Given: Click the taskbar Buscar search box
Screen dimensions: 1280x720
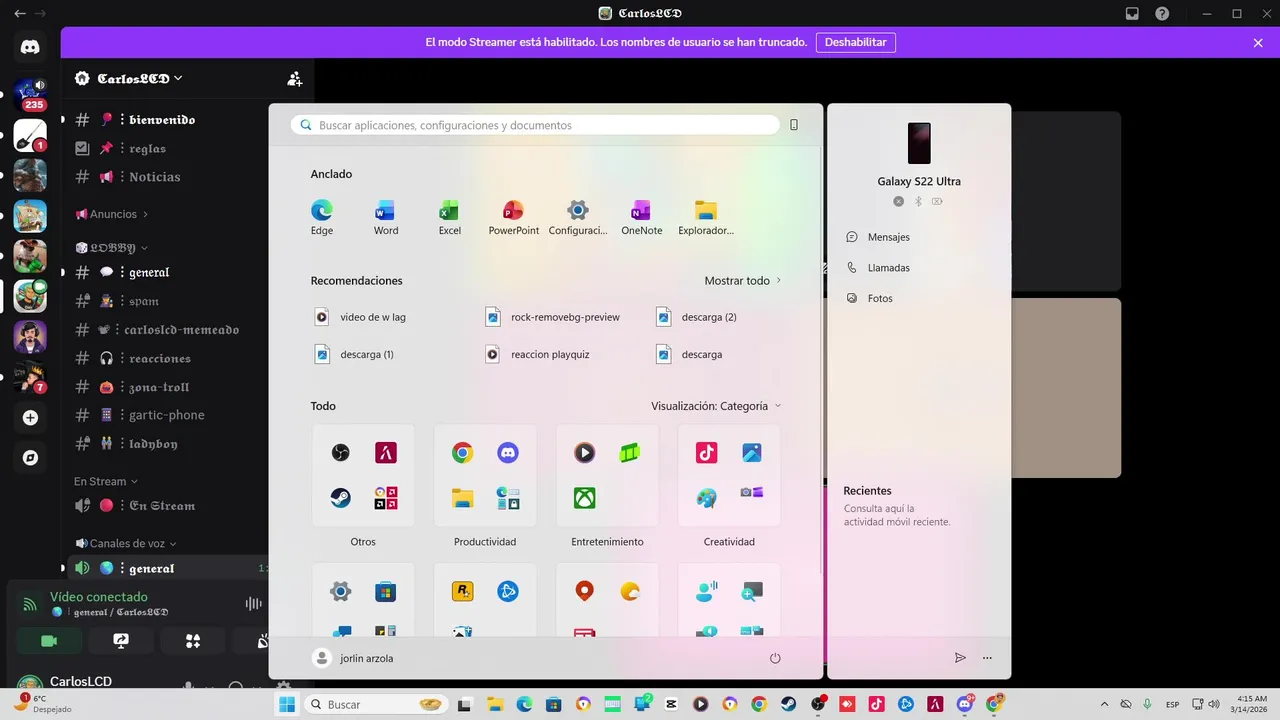Looking at the screenshot, I should point(374,704).
